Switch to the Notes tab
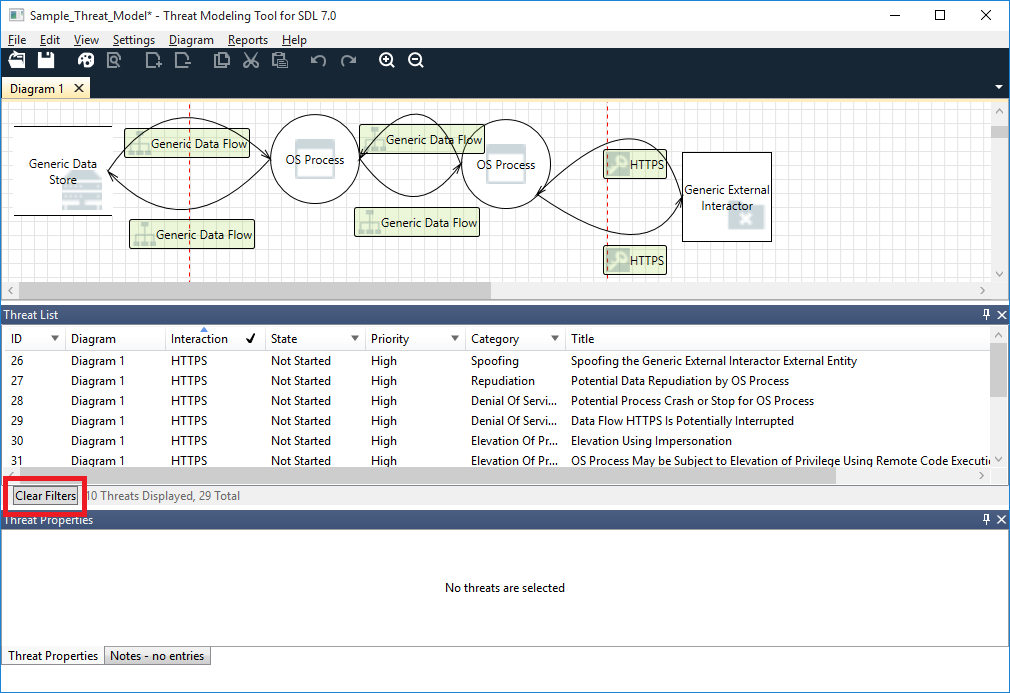The image size is (1010, 693). tap(157, 656)
